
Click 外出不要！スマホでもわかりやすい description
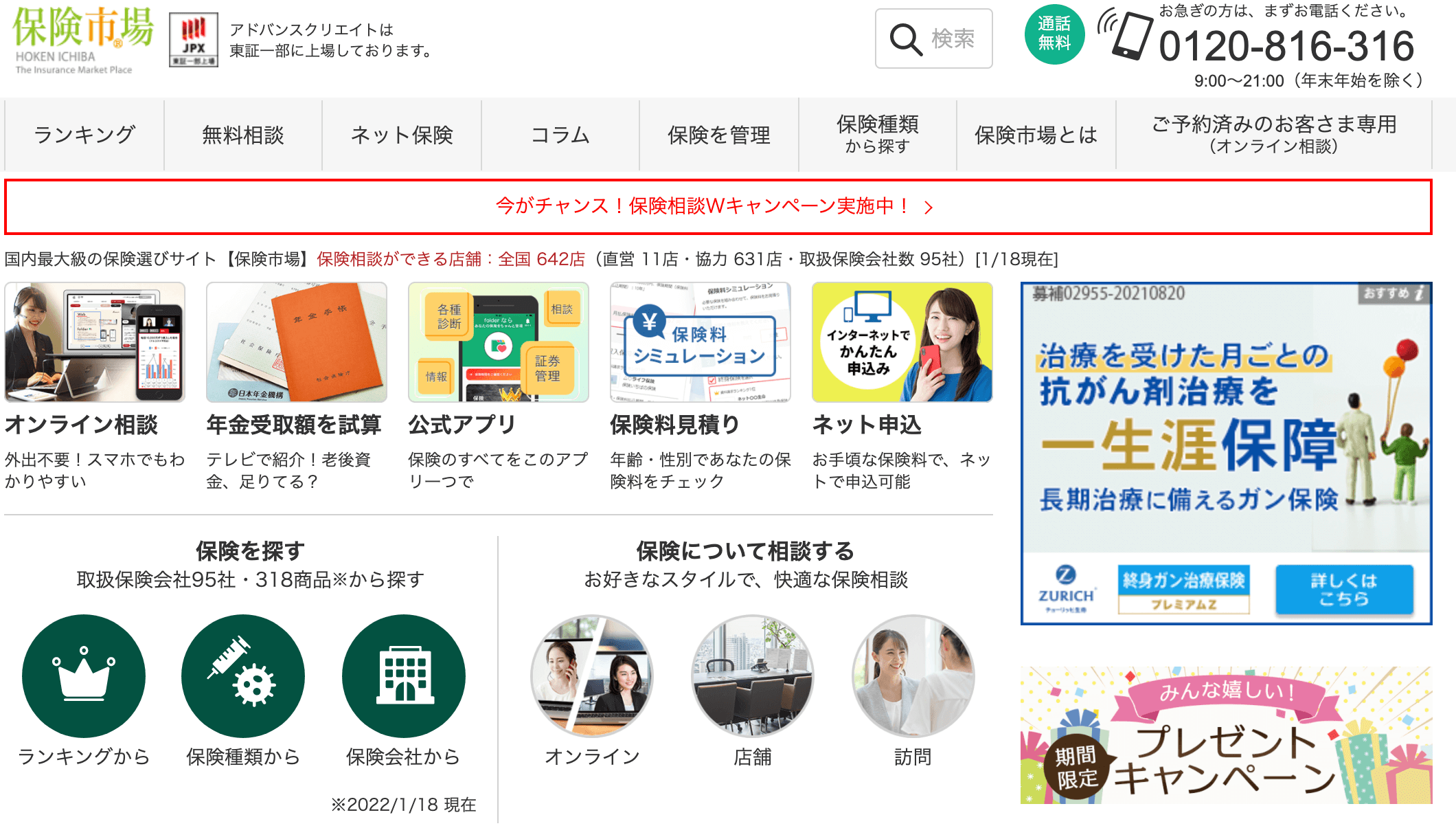(95, 470)
